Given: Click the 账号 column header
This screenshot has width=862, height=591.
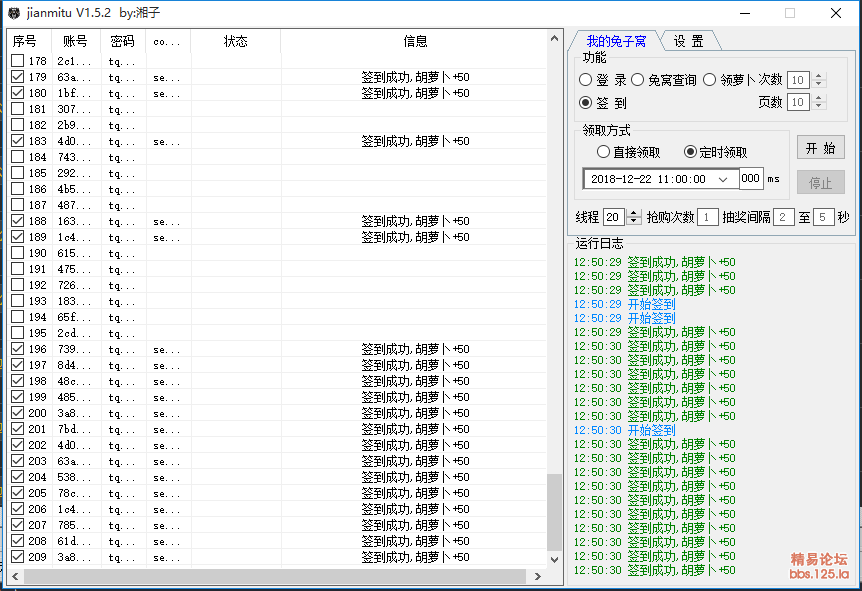Looking at the screenshot, I should [76, 41].
